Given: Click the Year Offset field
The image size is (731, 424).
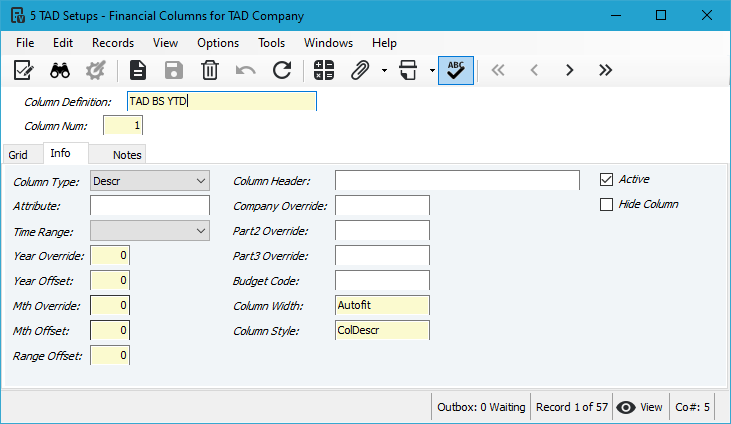Looking at the screenshot, I should click(110, 280).
